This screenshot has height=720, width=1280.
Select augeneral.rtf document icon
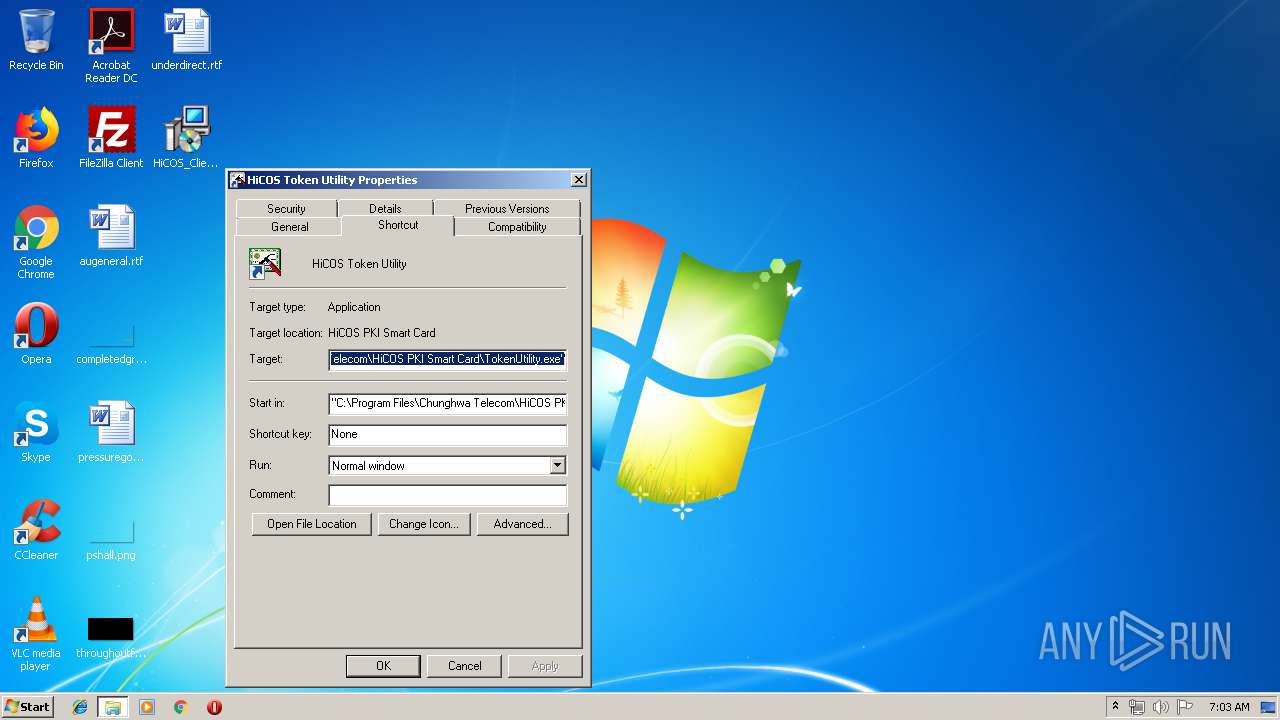[111, 236]
